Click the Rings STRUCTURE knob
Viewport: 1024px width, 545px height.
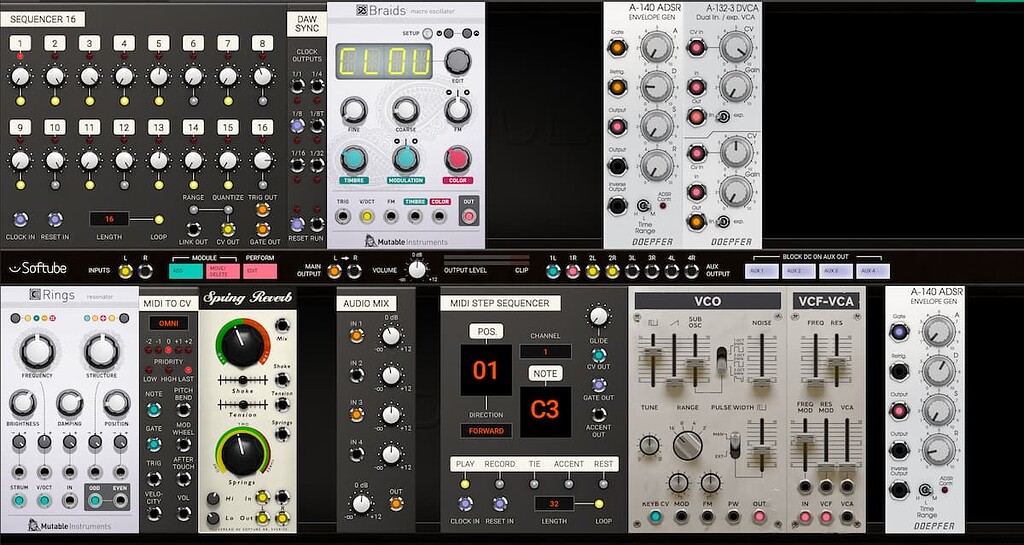(x=102, y=351)
